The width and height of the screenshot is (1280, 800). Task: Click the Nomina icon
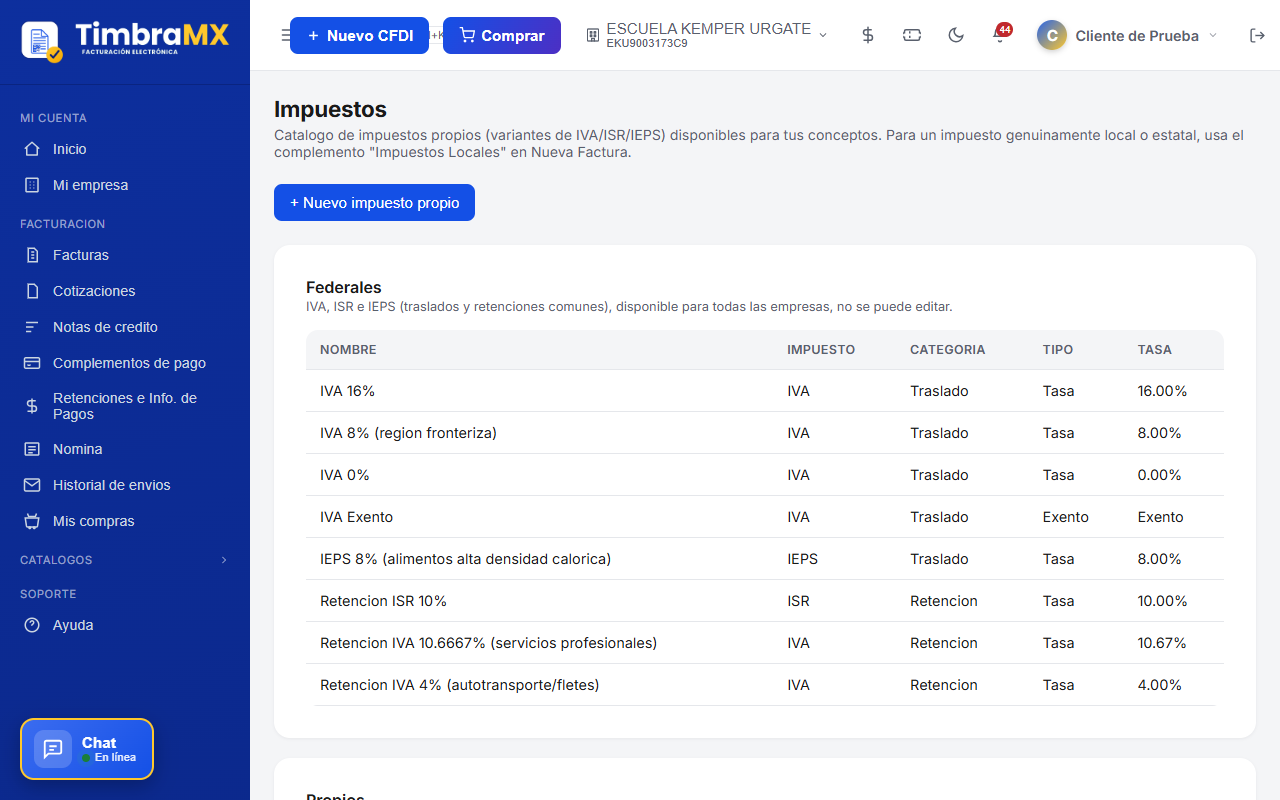pyautogui.click(x=32, y=449)
